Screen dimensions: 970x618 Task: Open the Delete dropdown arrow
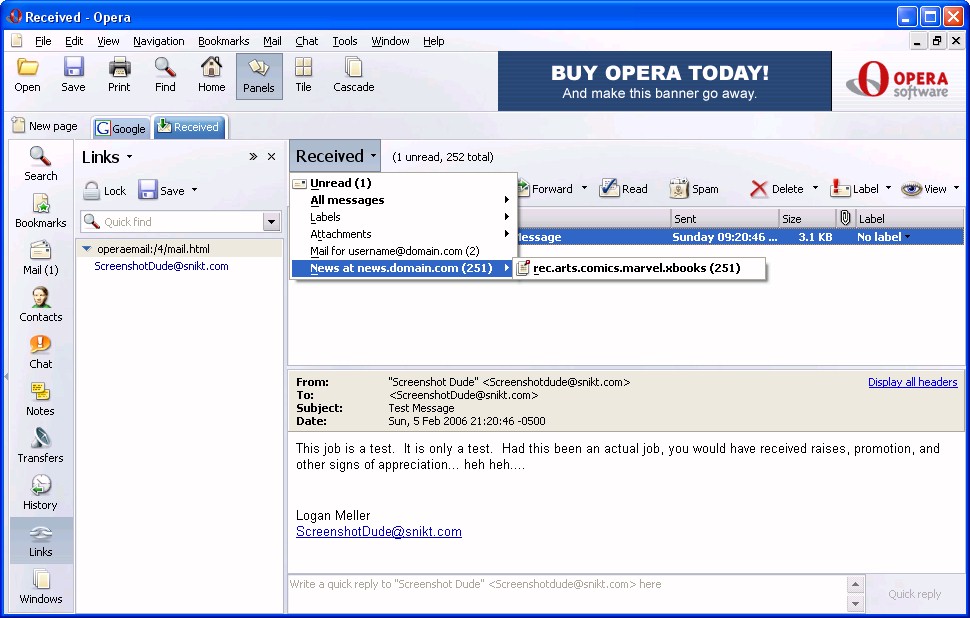tap(815, 188)
